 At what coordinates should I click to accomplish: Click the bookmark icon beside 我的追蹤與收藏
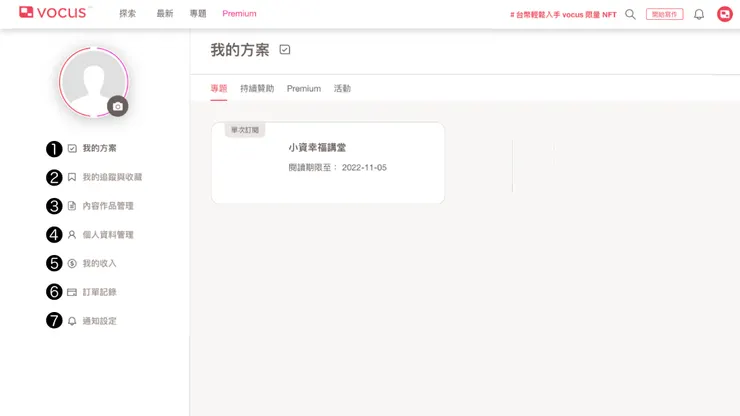pyautogui.click(x=72, y=177)
